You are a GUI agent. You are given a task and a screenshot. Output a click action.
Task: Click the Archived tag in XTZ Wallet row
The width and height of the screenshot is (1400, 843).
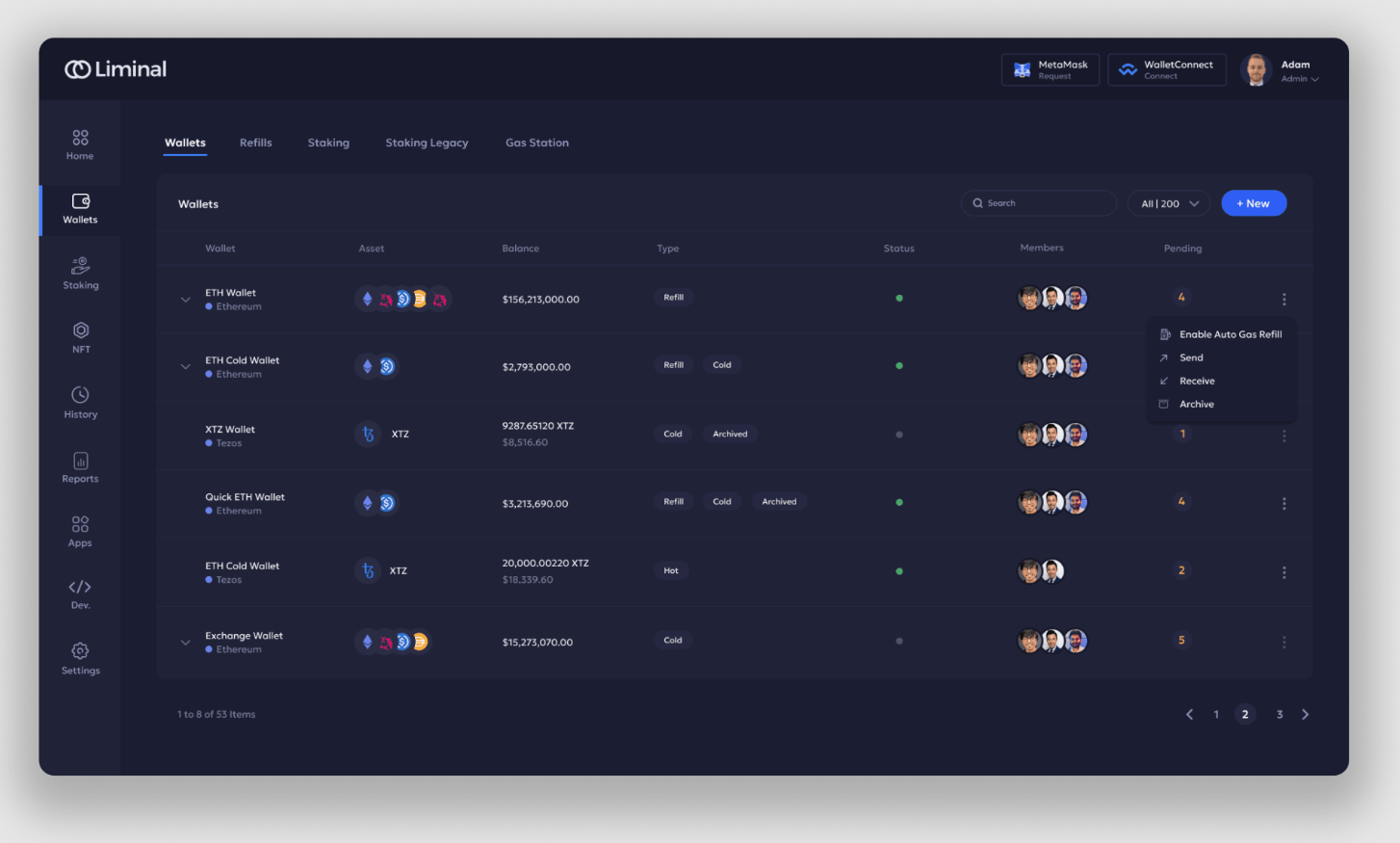[730, 435]
